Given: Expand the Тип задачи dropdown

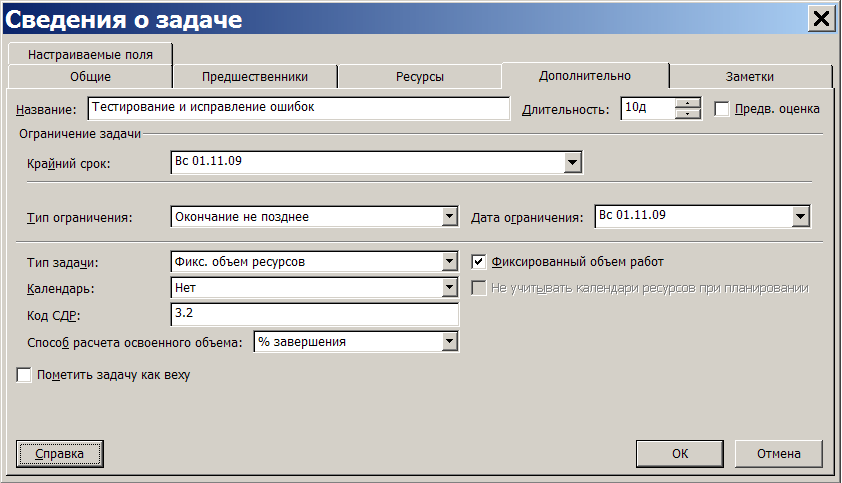Looking at the screenshot, I should tap(449, 262).
